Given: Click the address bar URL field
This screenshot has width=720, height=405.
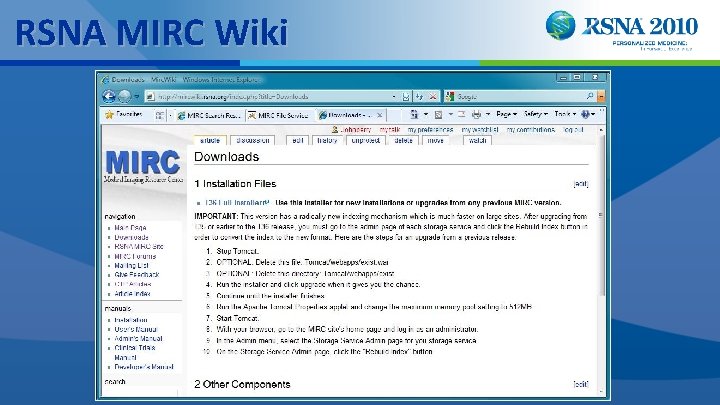Looking at the screenshot, I should pyautogui.click(x=271, y=96).
